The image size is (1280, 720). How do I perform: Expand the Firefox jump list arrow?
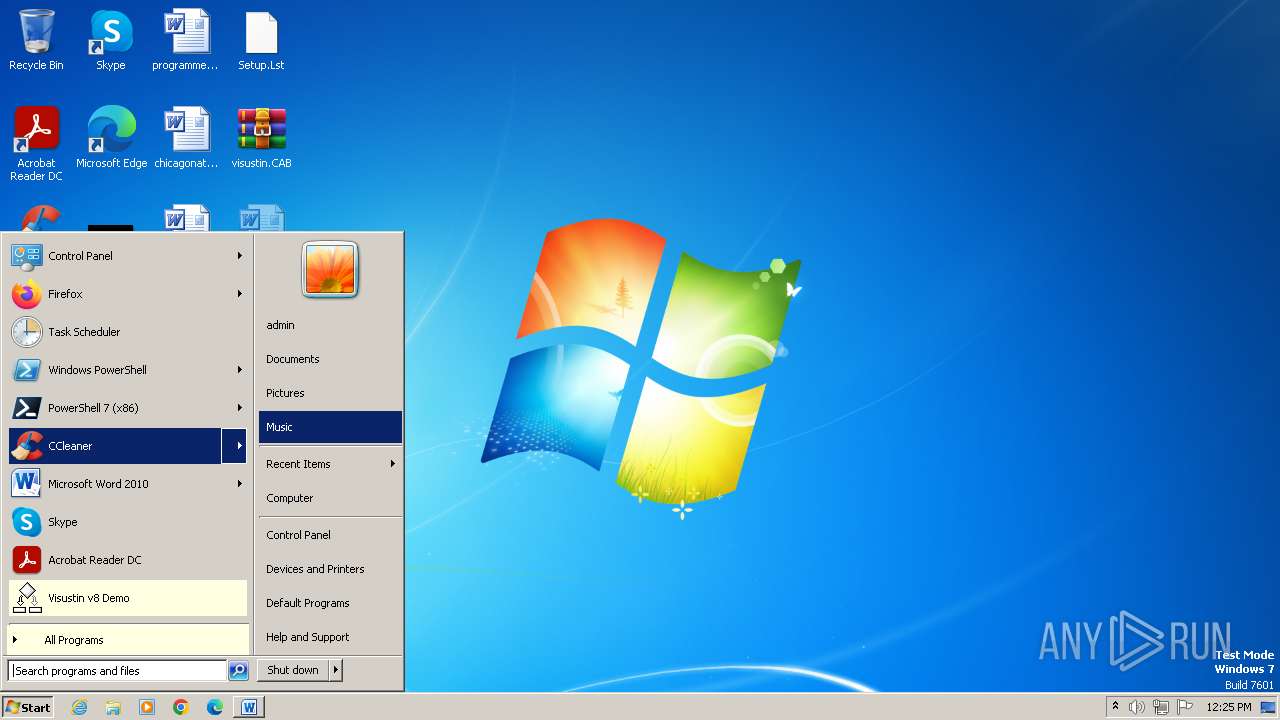(x=240, y=294)
